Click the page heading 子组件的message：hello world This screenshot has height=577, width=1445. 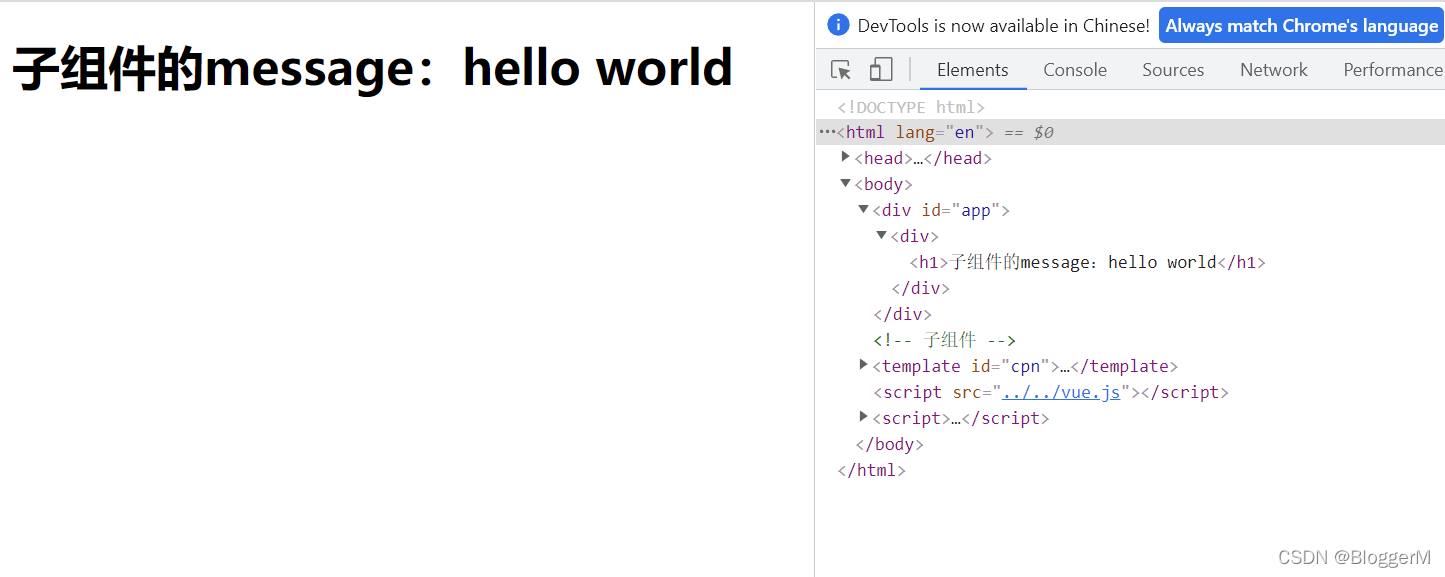[372, 68]
